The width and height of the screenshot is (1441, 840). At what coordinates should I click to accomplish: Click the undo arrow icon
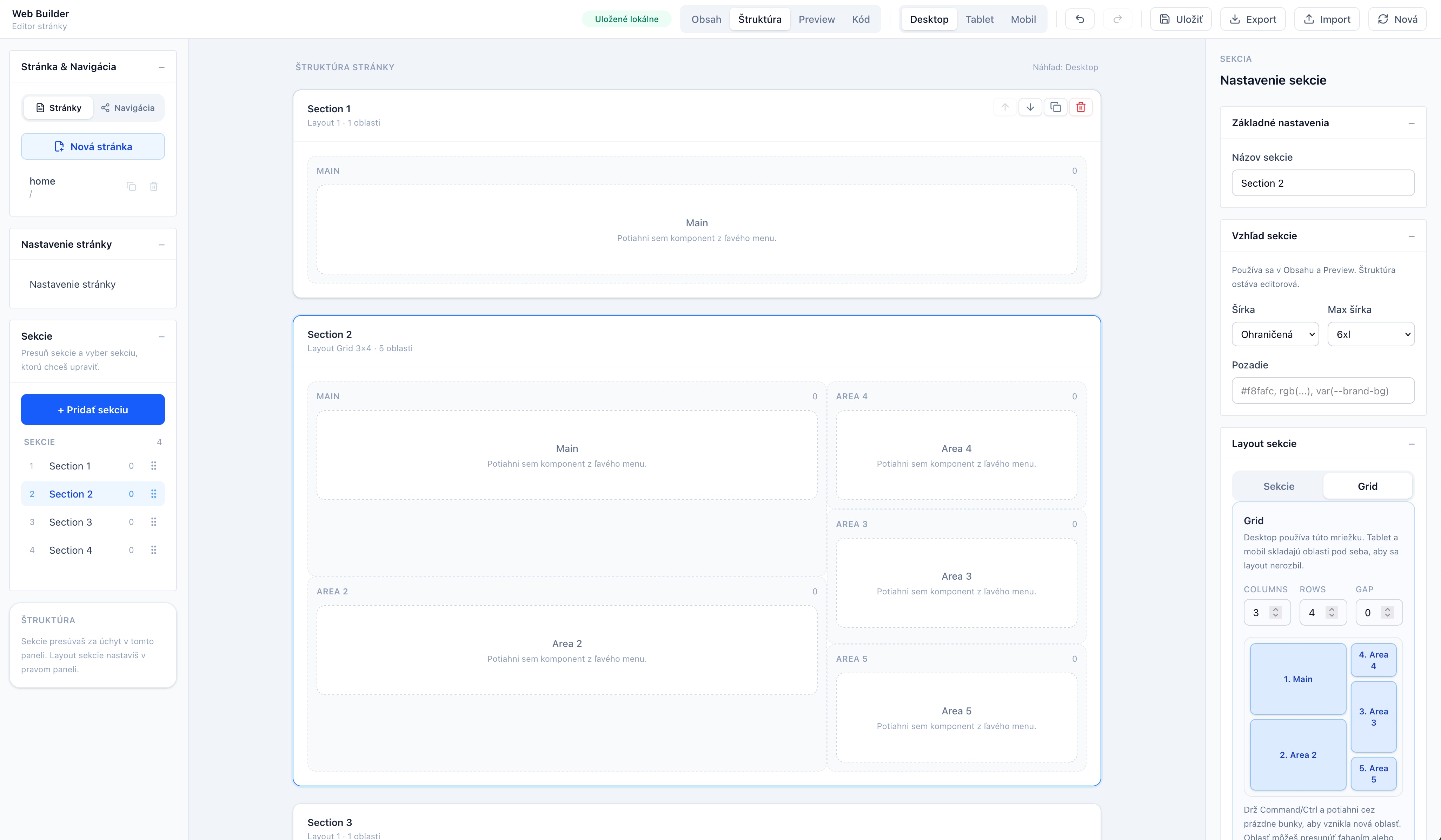coord(1080,19)
